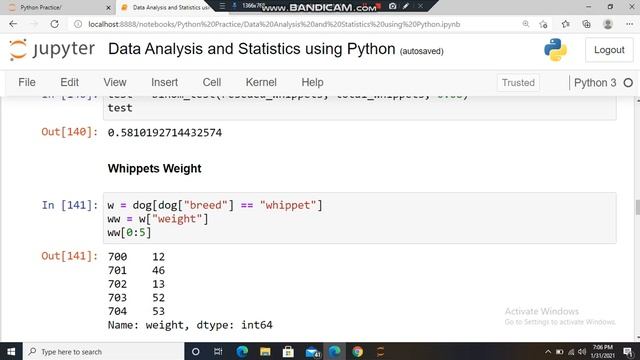The height and width of the screenshot is (360, 640).
Task: Open the Cell menu
Action: pyautogui.click(x=212, y=82)
